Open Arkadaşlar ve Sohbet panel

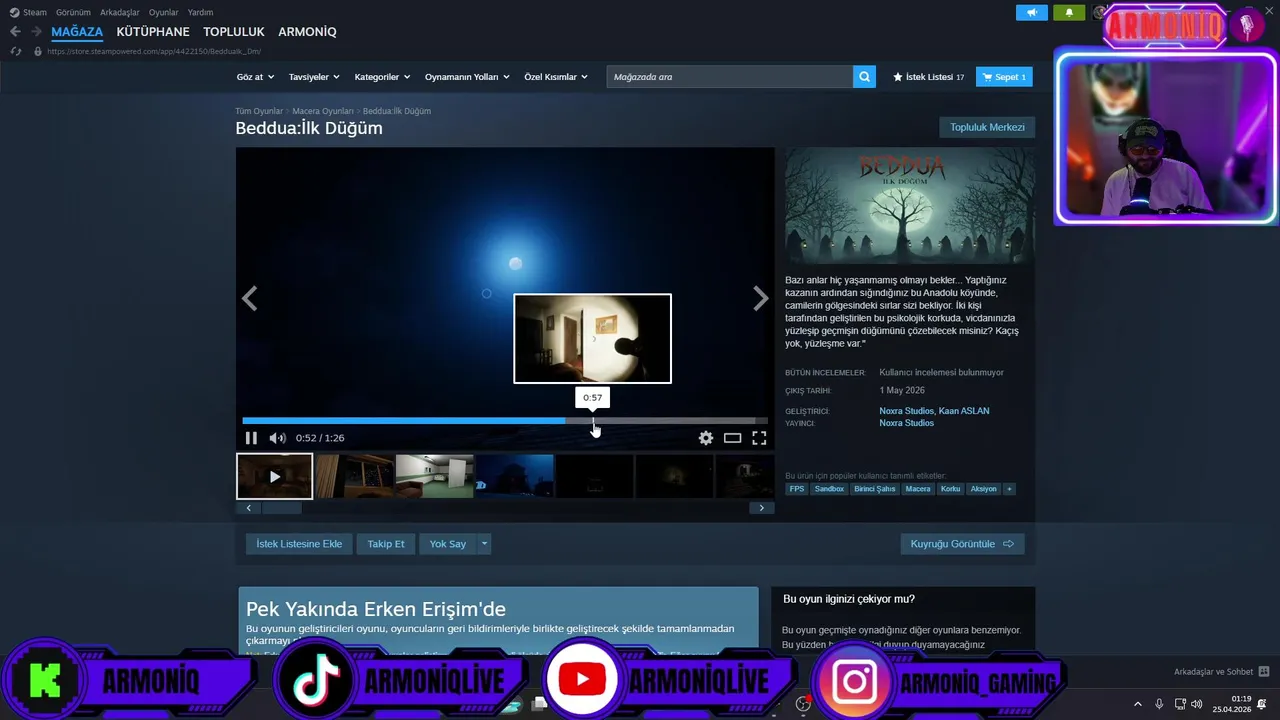tap(1221, 672)
